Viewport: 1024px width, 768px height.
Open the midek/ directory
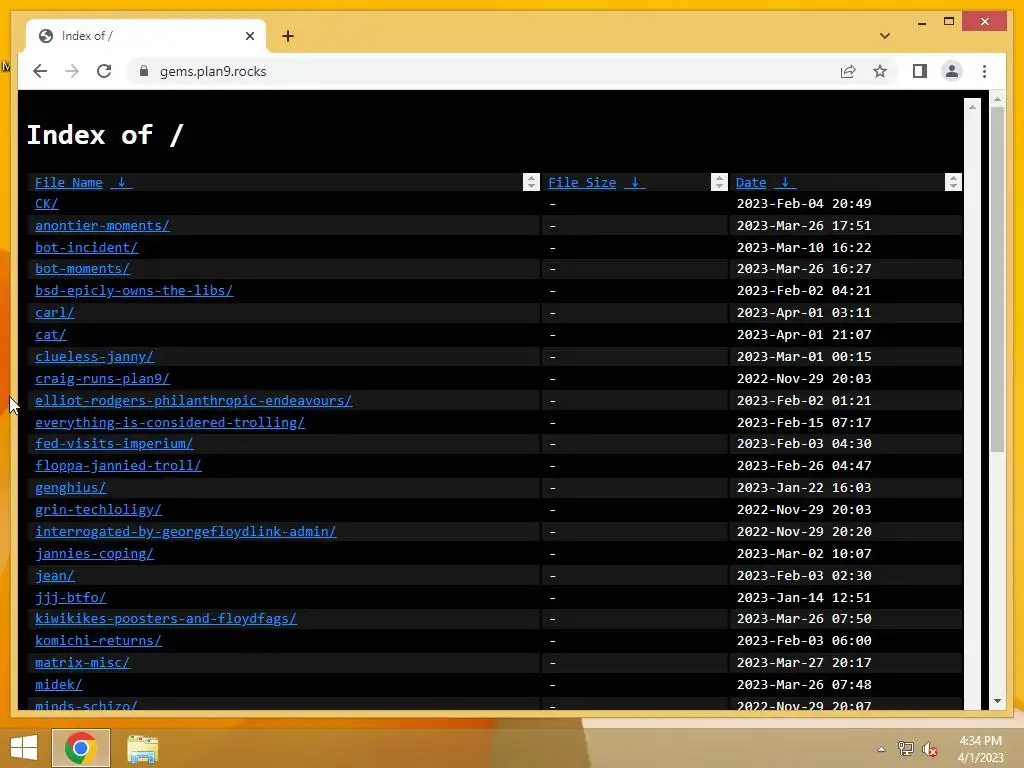[x=59, y=685]
